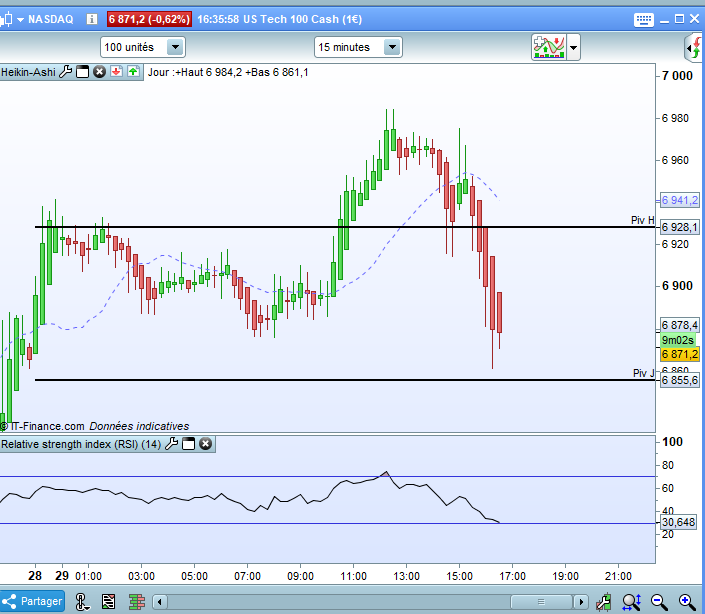
Task: Click the NASDAQ title text
Action: (x=50, y=19)
